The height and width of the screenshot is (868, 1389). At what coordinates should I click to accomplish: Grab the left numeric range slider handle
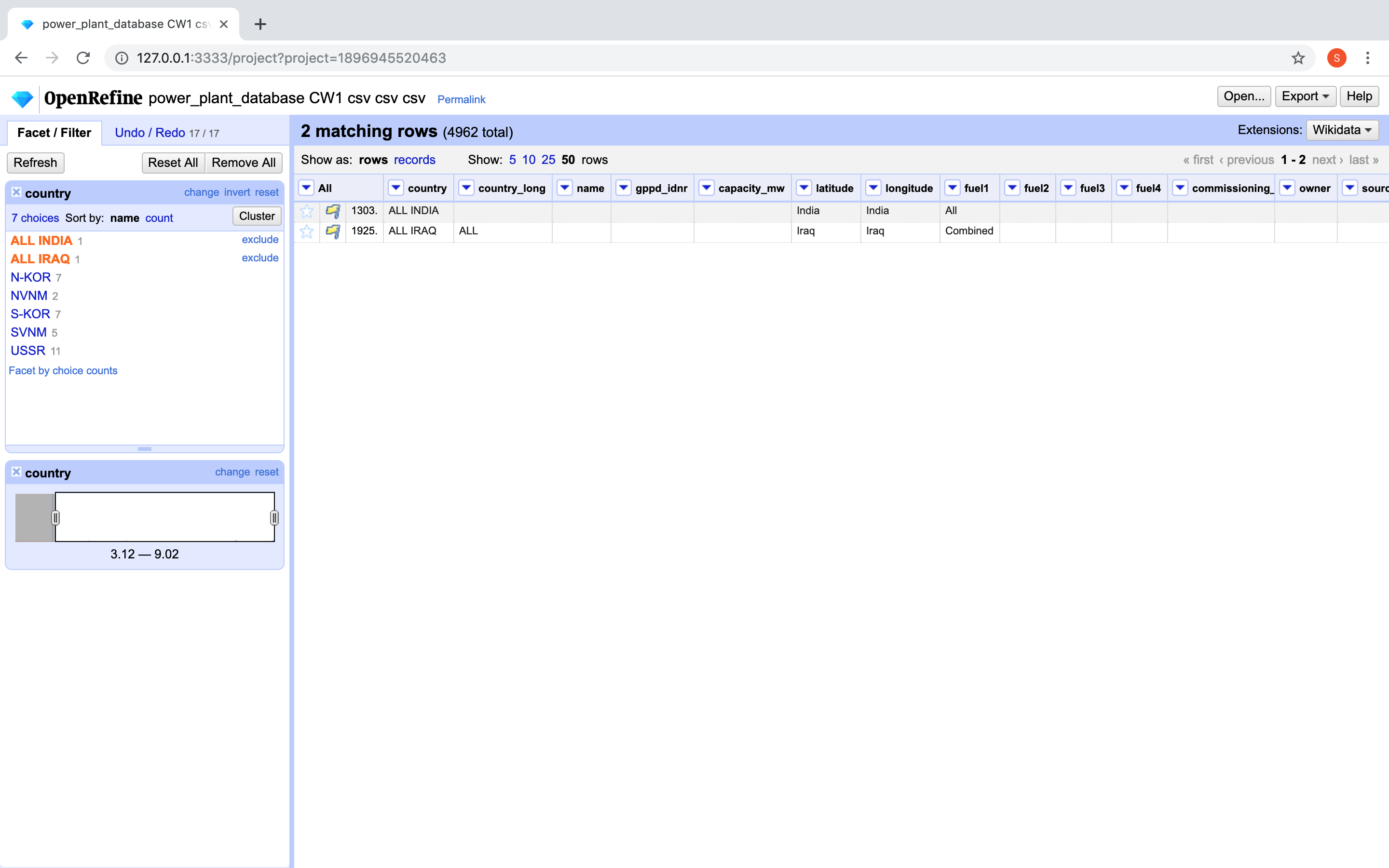(x=55, y=517)
